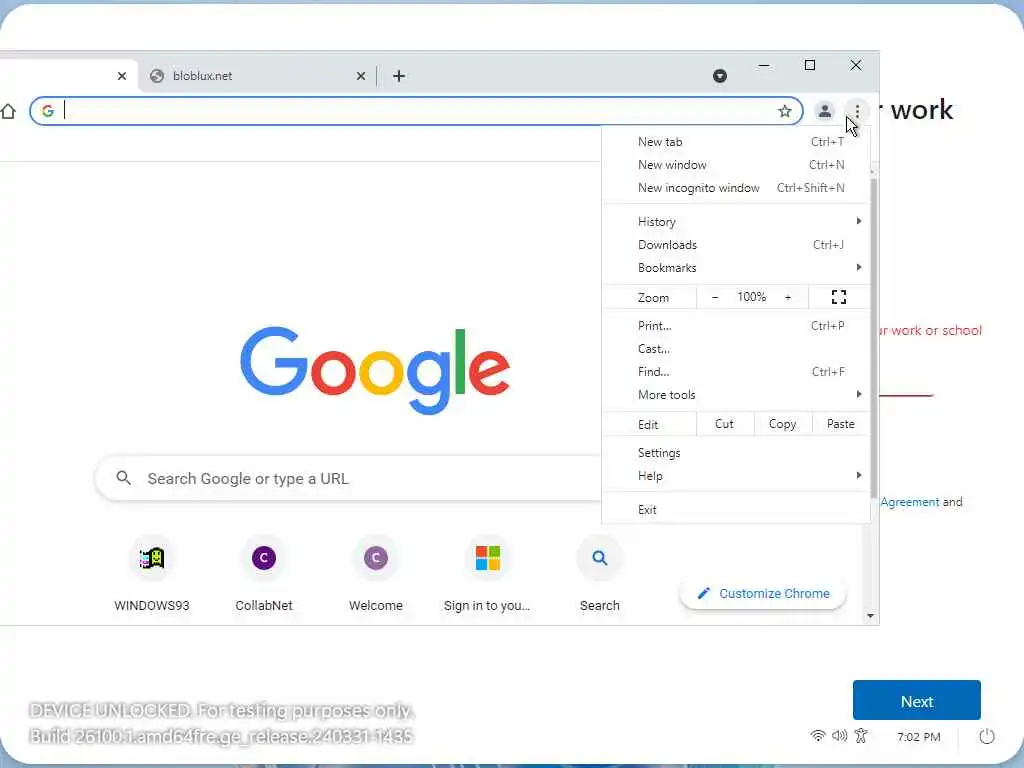Viewport: 1024px width, 768px height.
Task: Open the power button icon
Action: [987, 737]
